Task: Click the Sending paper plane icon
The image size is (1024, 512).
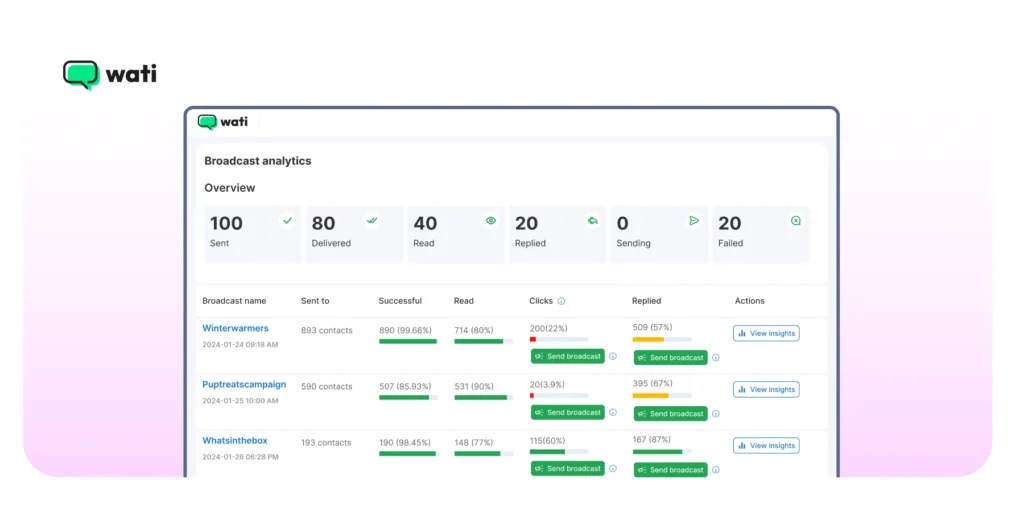Action: [x=694, y=221]
